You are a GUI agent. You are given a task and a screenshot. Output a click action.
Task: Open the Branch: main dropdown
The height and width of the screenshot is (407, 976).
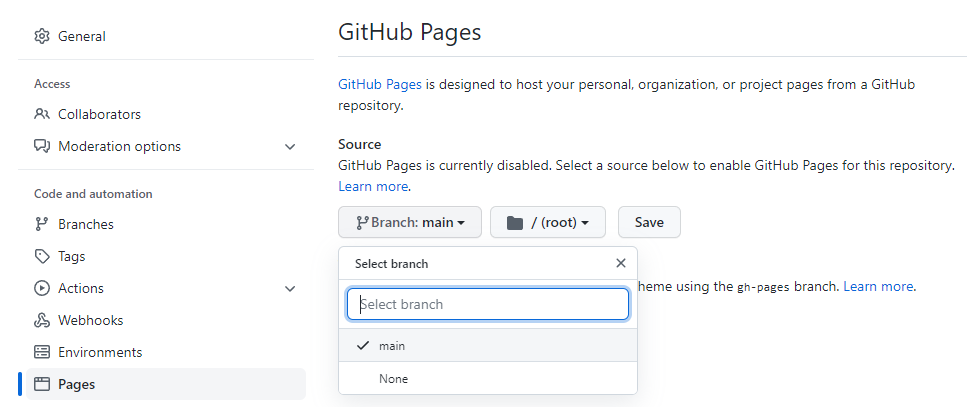[x=410, y=222]
